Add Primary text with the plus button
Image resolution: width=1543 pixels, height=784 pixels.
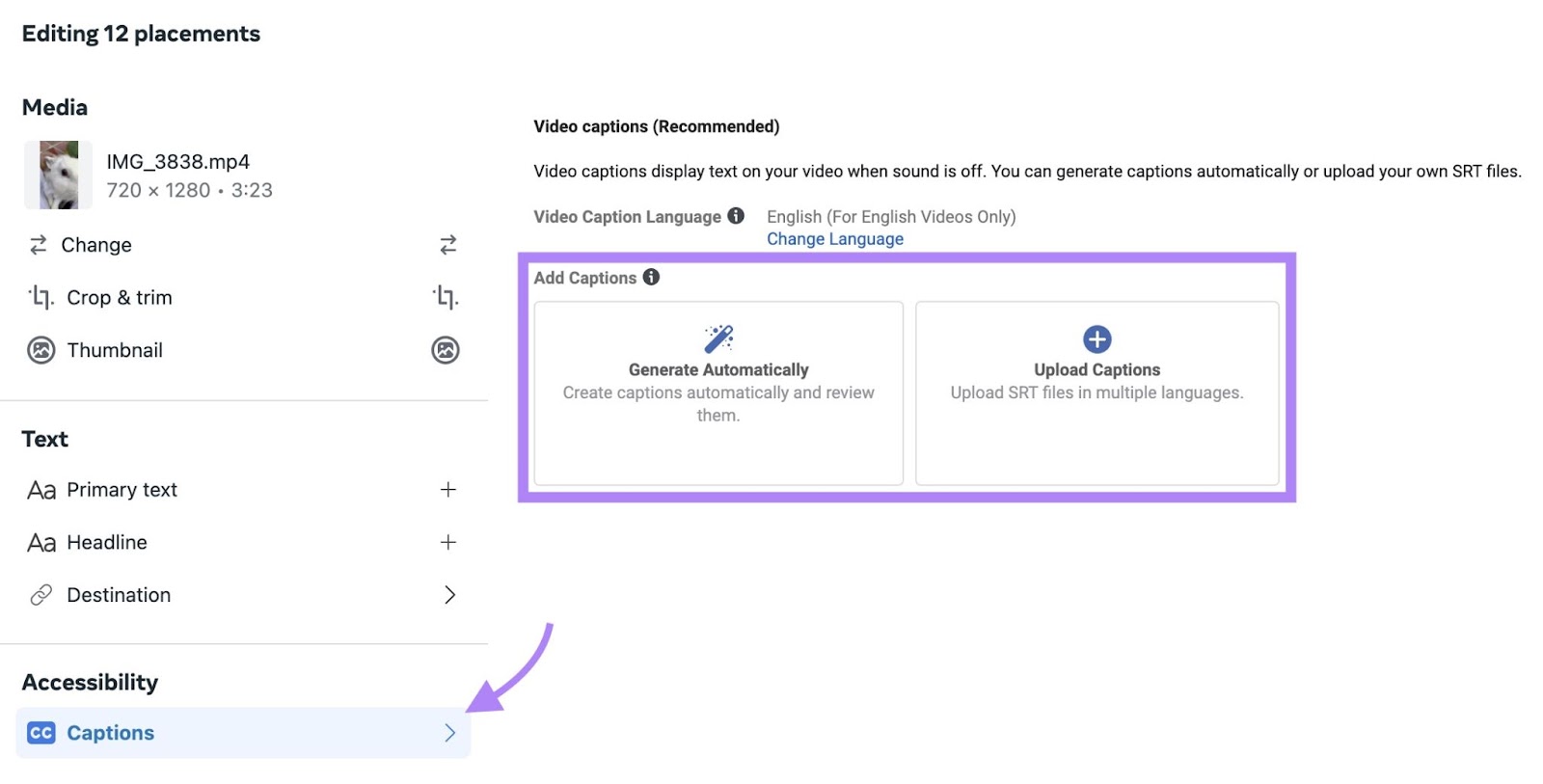447,489
